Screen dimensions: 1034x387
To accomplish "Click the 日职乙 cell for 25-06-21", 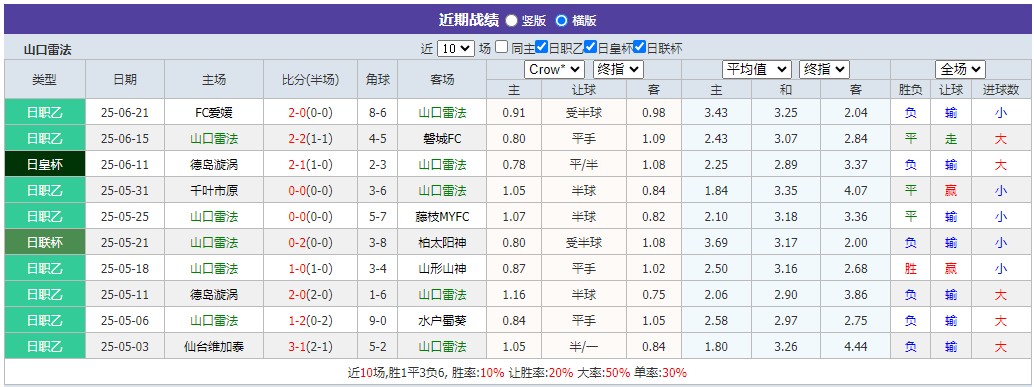I will click(45, 113).
